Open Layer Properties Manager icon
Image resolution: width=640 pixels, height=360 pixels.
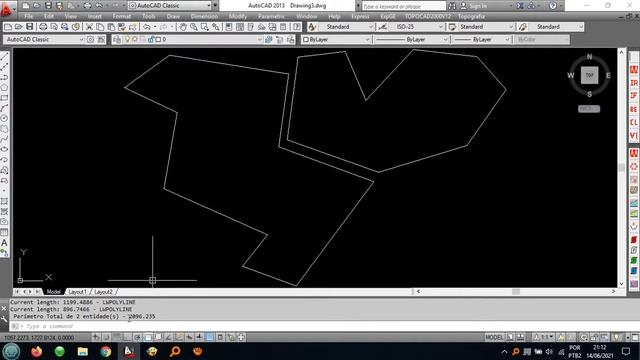(x=117, y=40)
